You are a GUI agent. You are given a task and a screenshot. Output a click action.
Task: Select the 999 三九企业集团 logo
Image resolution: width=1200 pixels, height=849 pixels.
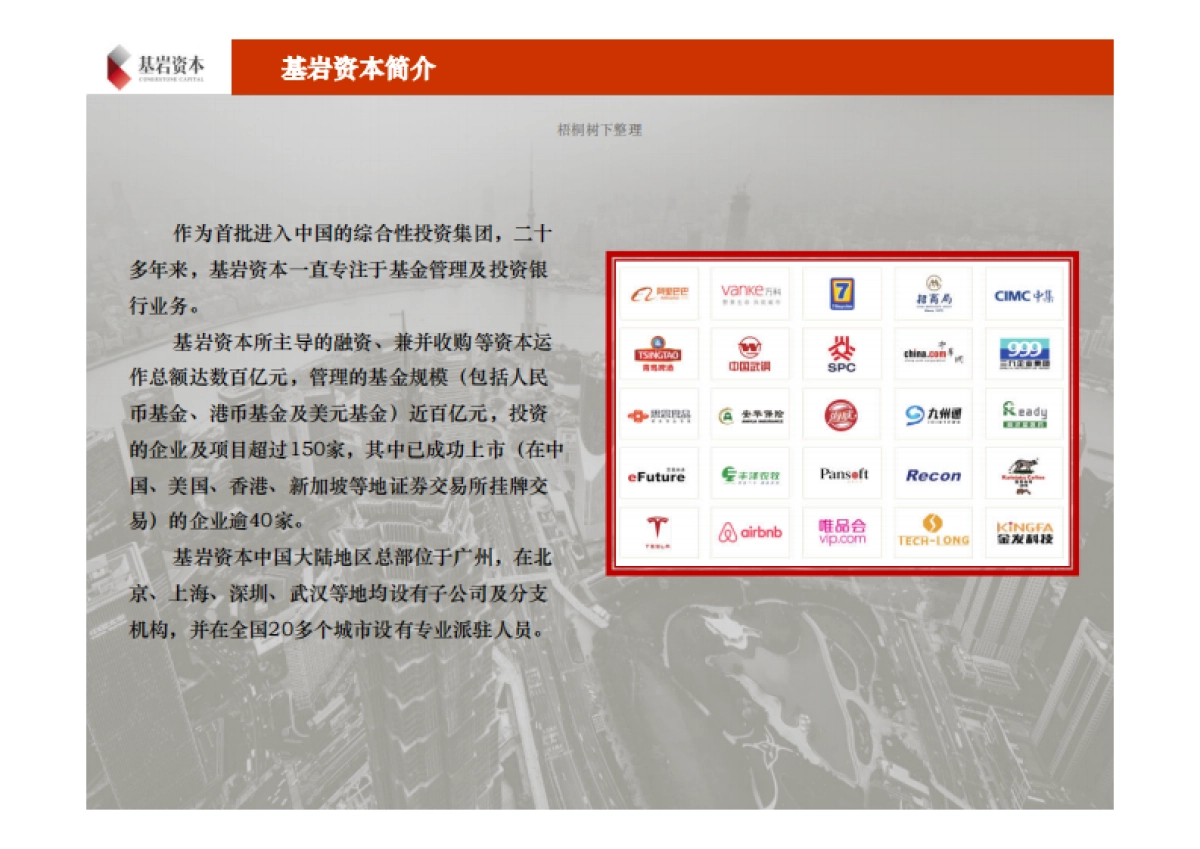(1024, 353)
